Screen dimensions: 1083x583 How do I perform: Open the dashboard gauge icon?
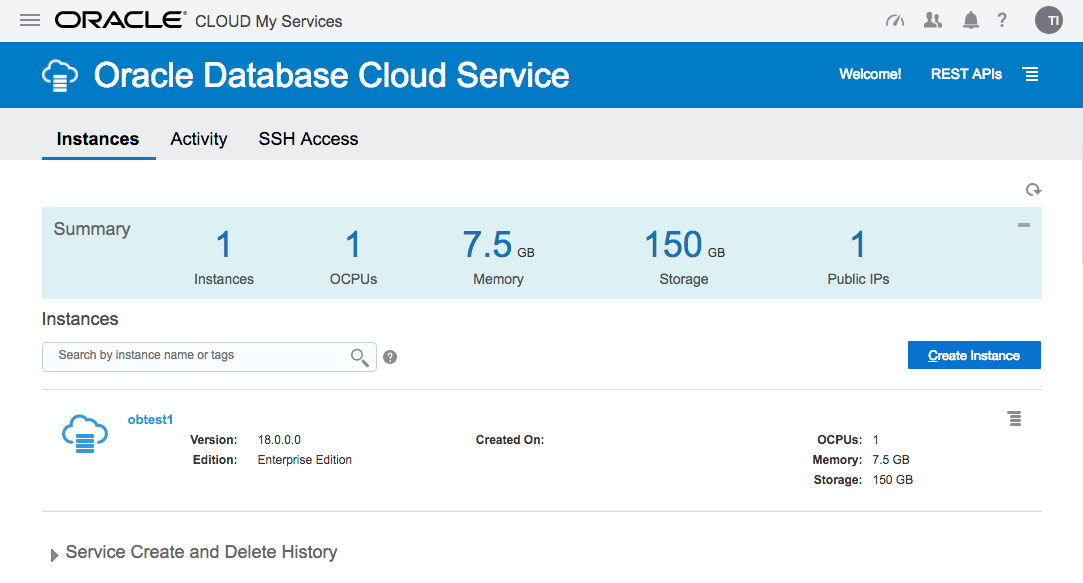(x=894, y=21)
